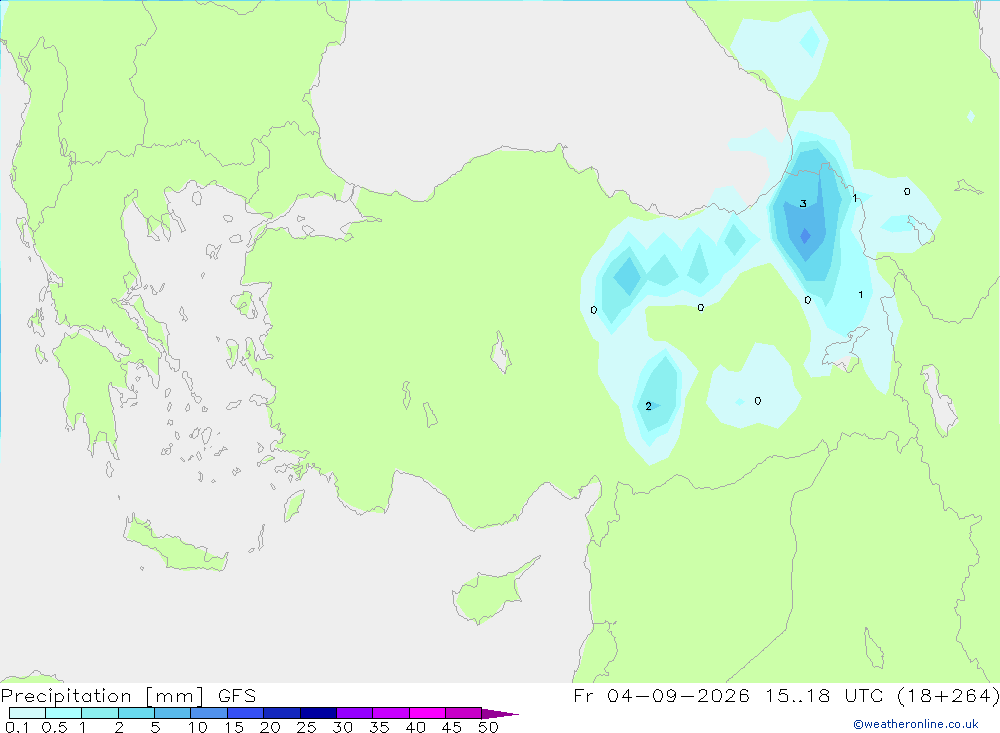Viewport: 1000px width, 733px height.
Task: Click the '45' legend scale label
Action: click(452, 727)
